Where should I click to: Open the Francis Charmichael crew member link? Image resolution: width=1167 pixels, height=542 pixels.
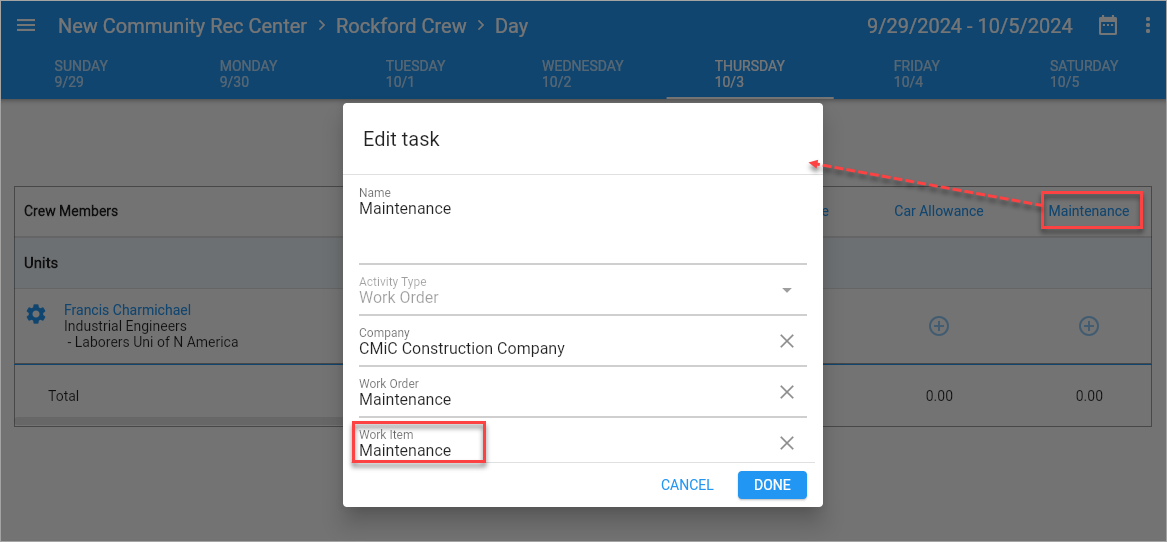[127, 310]
